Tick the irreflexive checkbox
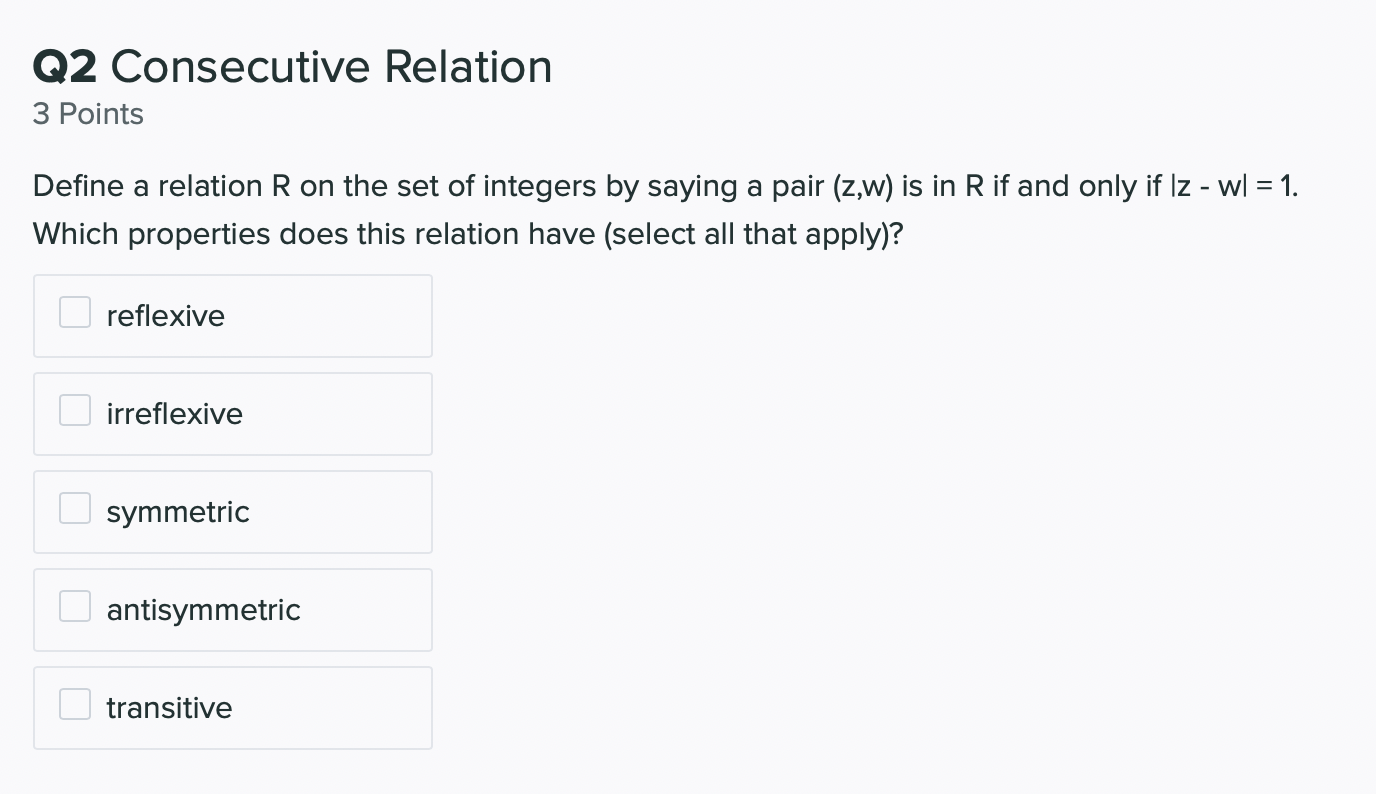Viewport: 1376px width, 794px height. (x=74, y=410)
